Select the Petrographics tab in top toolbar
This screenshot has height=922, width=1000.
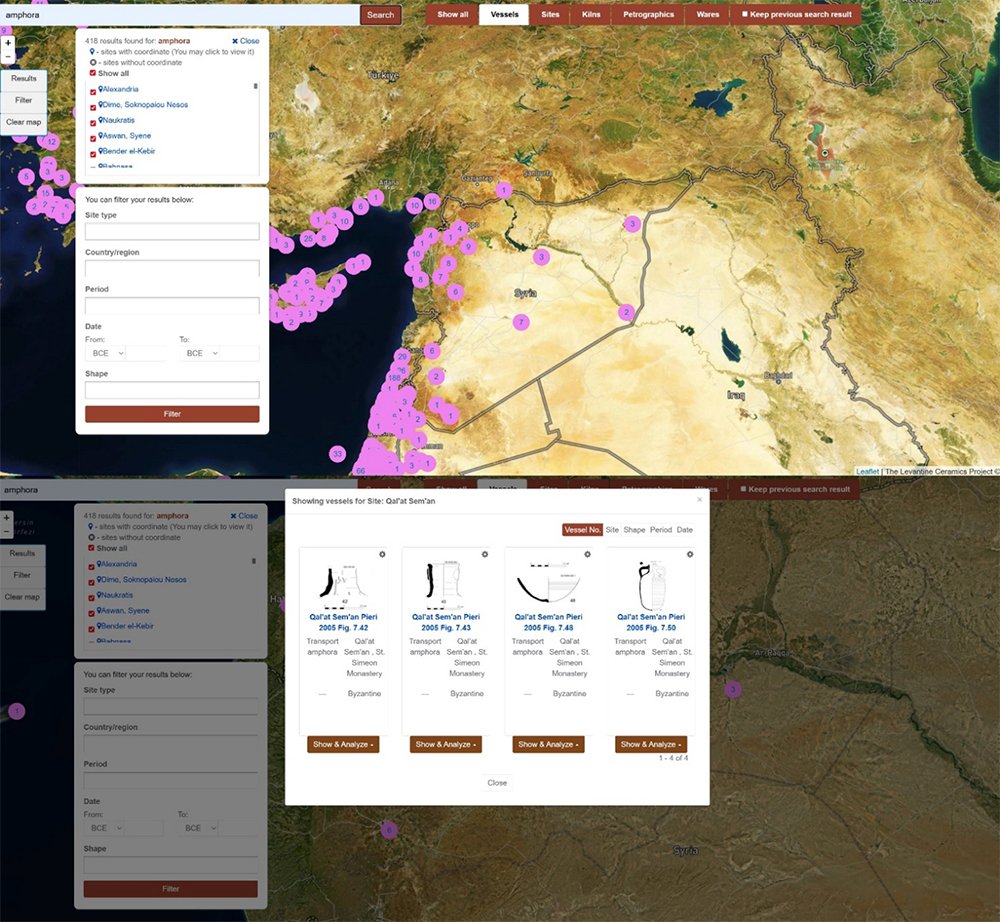click(x=649, y=14)
